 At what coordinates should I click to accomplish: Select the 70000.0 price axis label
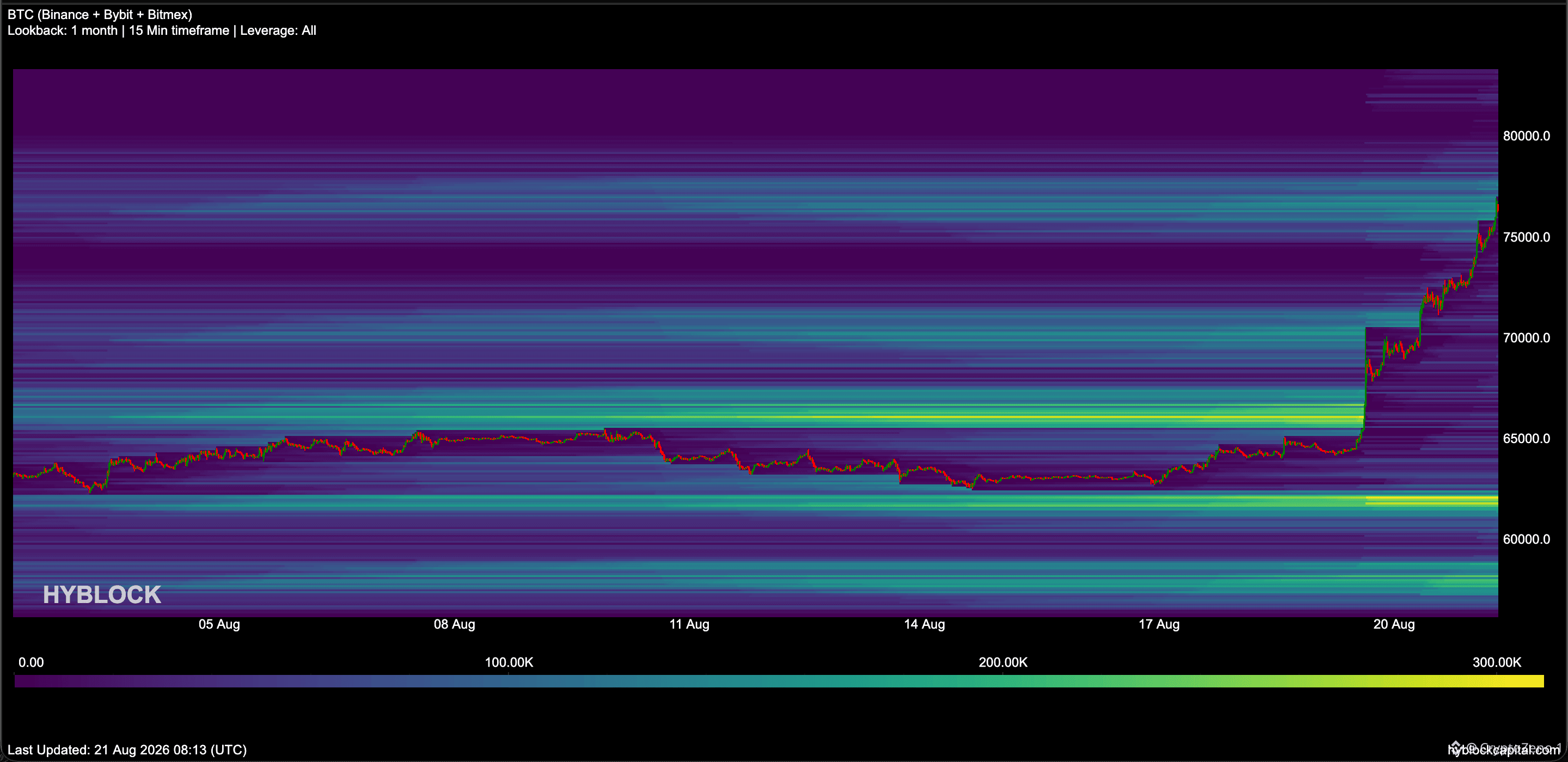(1526, 338)
